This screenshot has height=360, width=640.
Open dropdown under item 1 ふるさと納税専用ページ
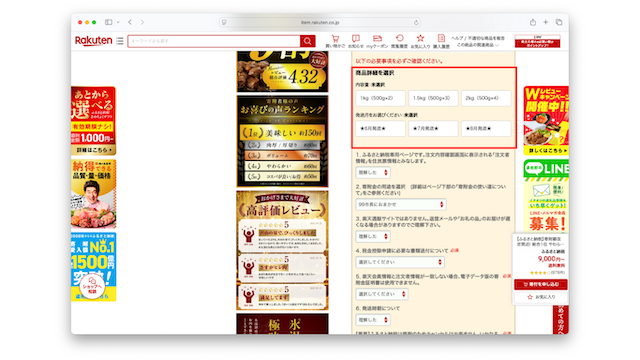[373, 173]
